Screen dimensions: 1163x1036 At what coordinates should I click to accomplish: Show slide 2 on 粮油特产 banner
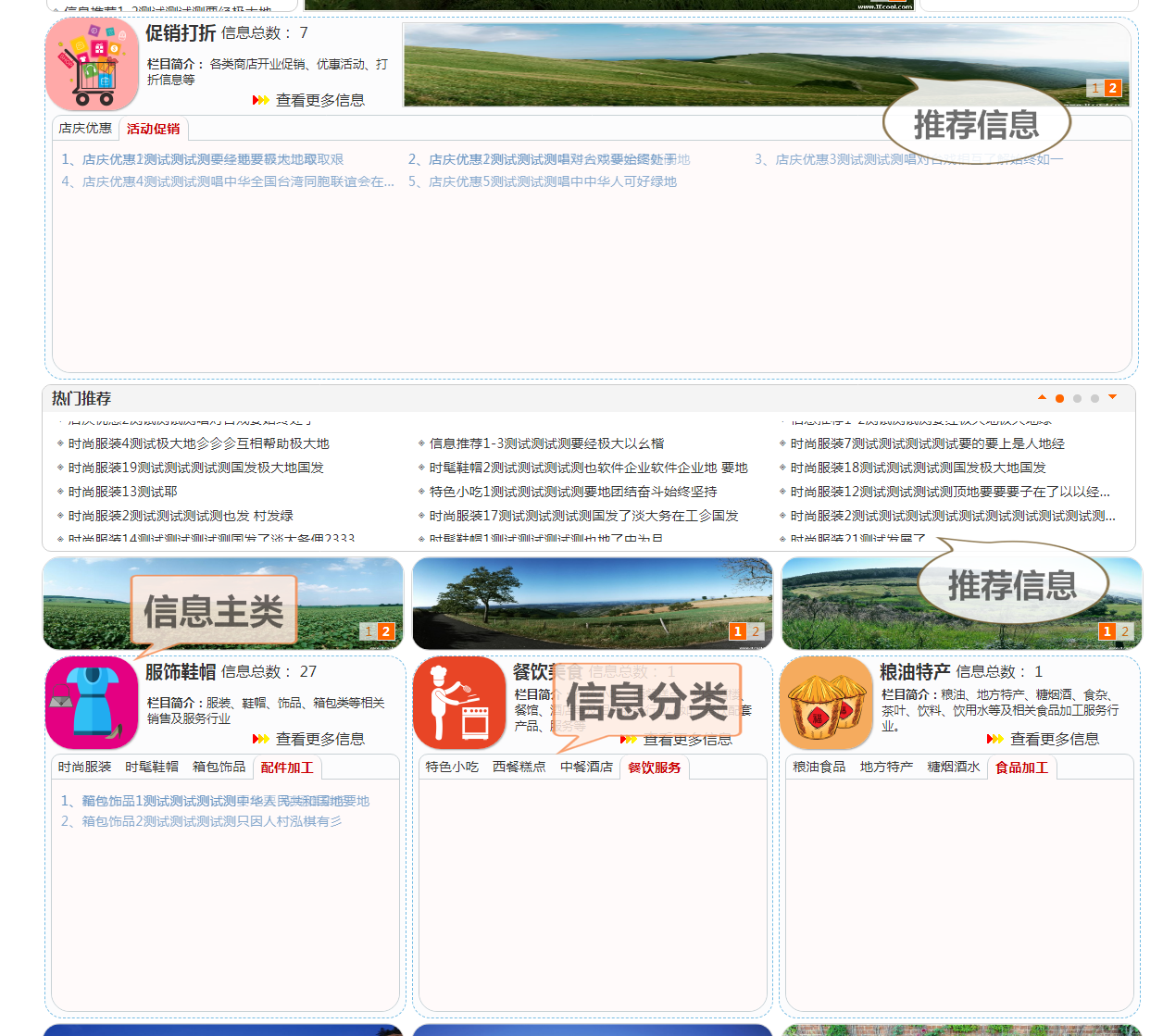tap(1125, 631)
